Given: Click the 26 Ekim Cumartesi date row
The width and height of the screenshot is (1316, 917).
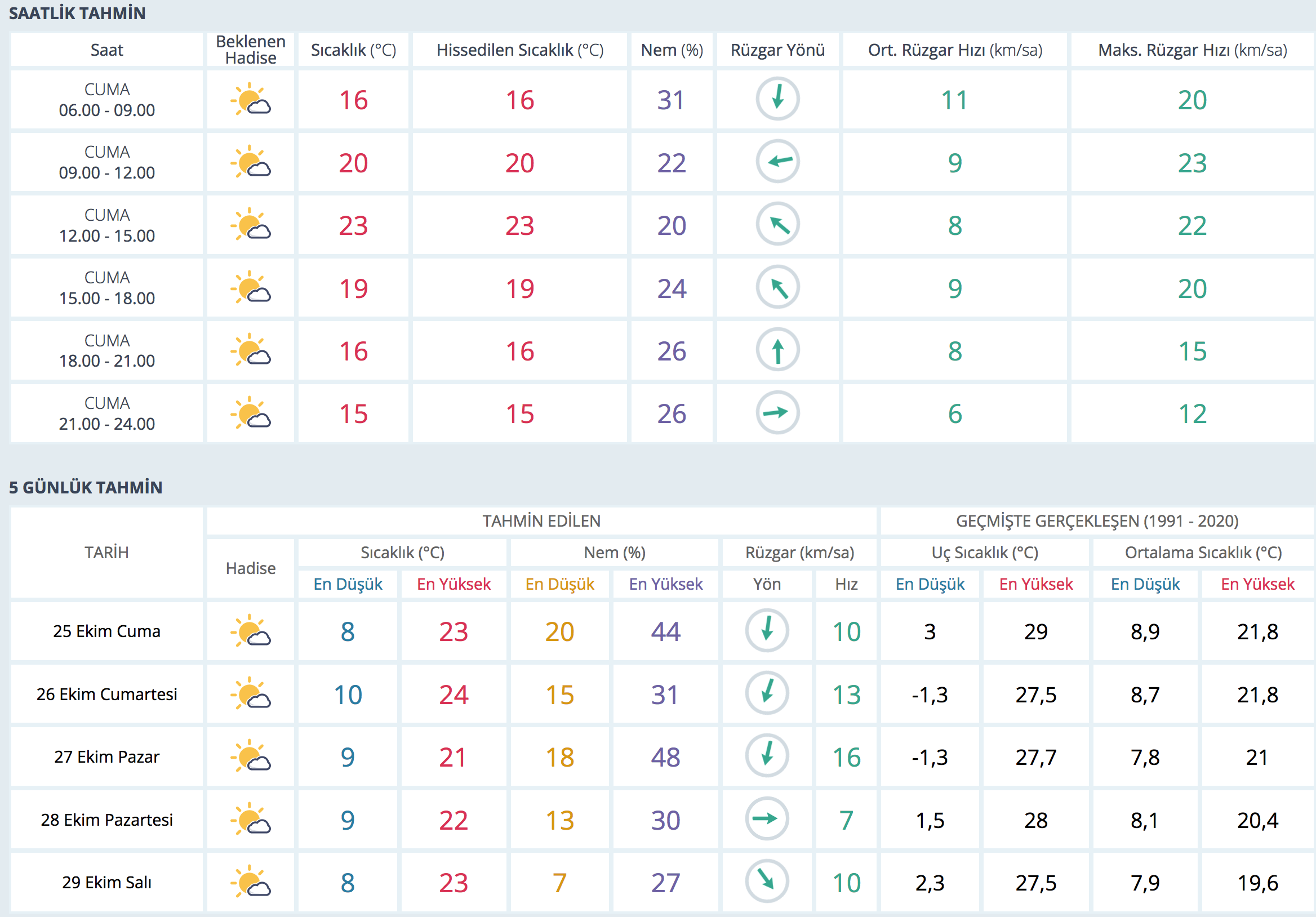Looking at the screenshot, I should click(x=106, y=694).
